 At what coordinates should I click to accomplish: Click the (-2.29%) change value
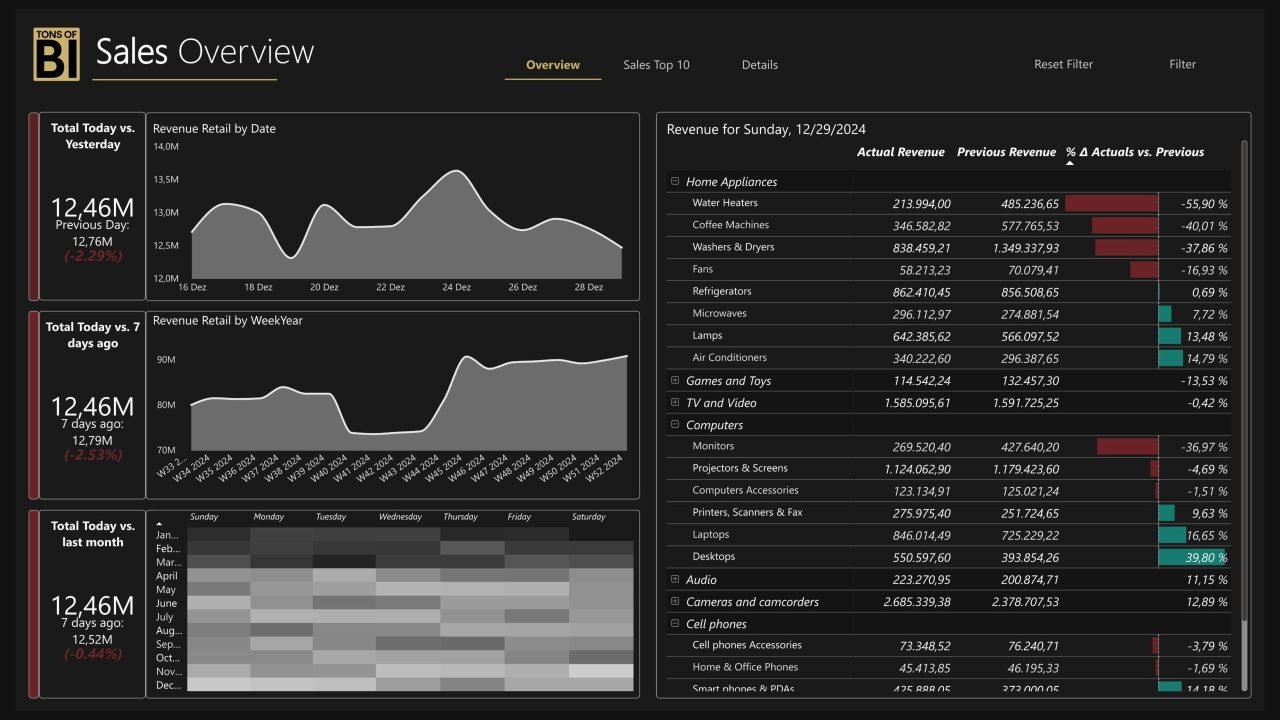coord(93,256)
